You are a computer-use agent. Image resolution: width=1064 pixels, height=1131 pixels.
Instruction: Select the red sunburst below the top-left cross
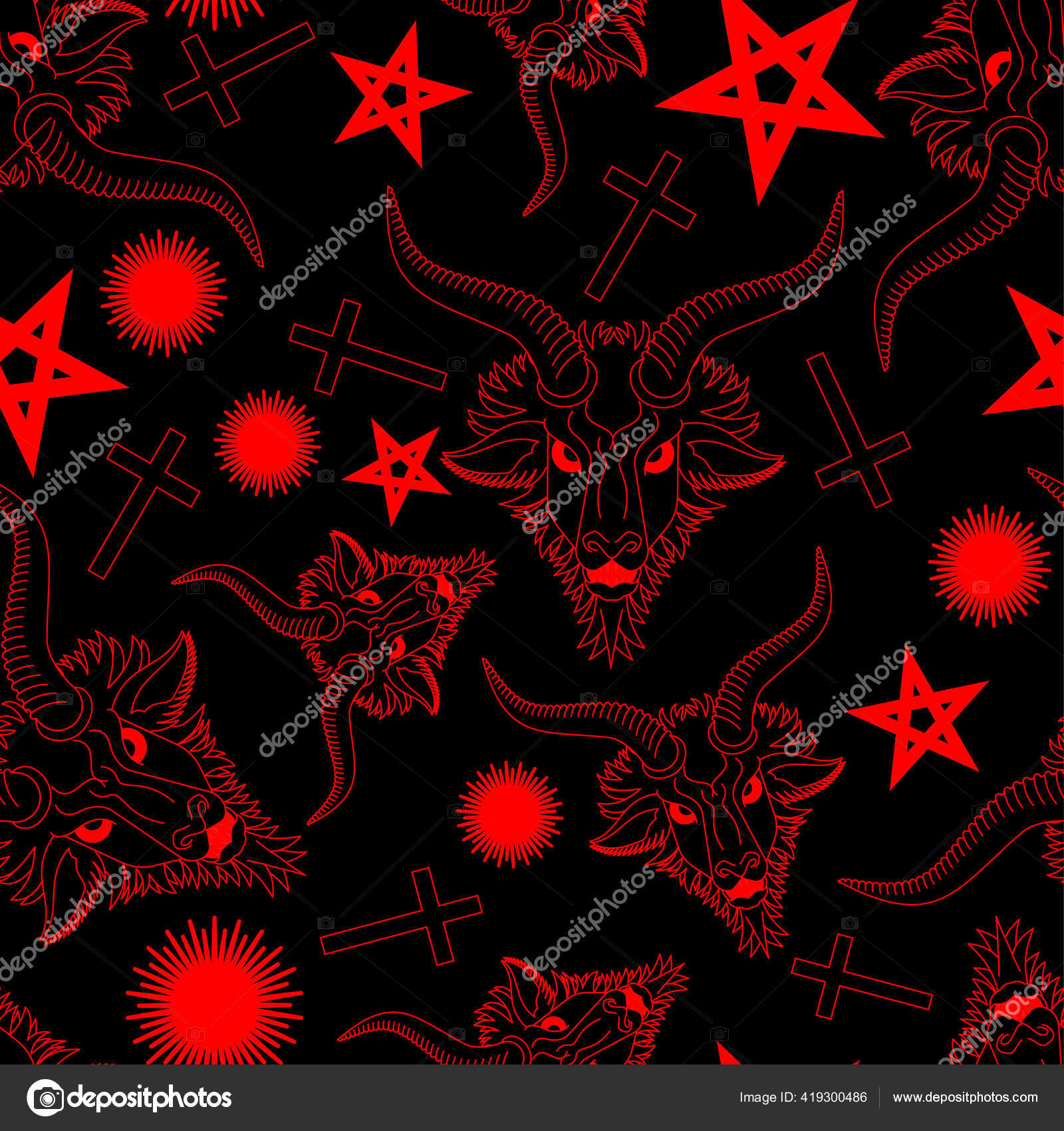(x=166, y=293)
